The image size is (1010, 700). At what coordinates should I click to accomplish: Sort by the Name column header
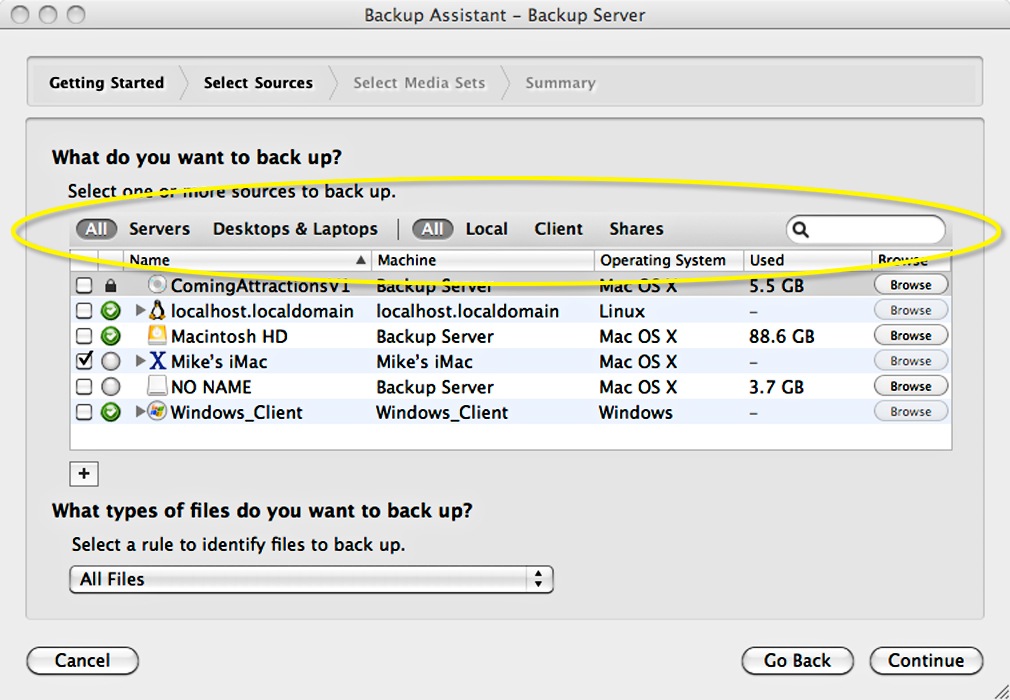[247, 260]
